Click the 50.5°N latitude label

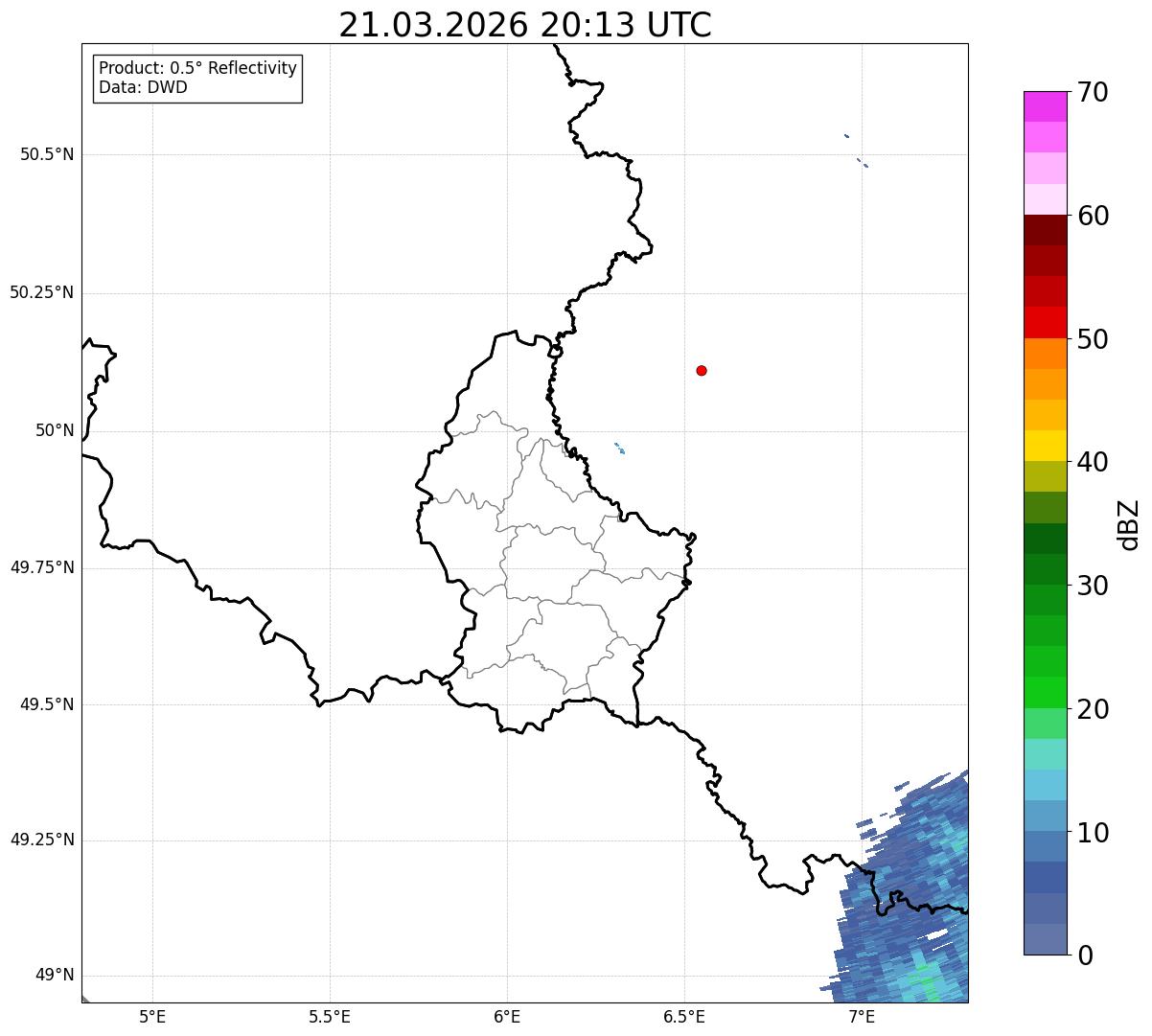(47, 154)
